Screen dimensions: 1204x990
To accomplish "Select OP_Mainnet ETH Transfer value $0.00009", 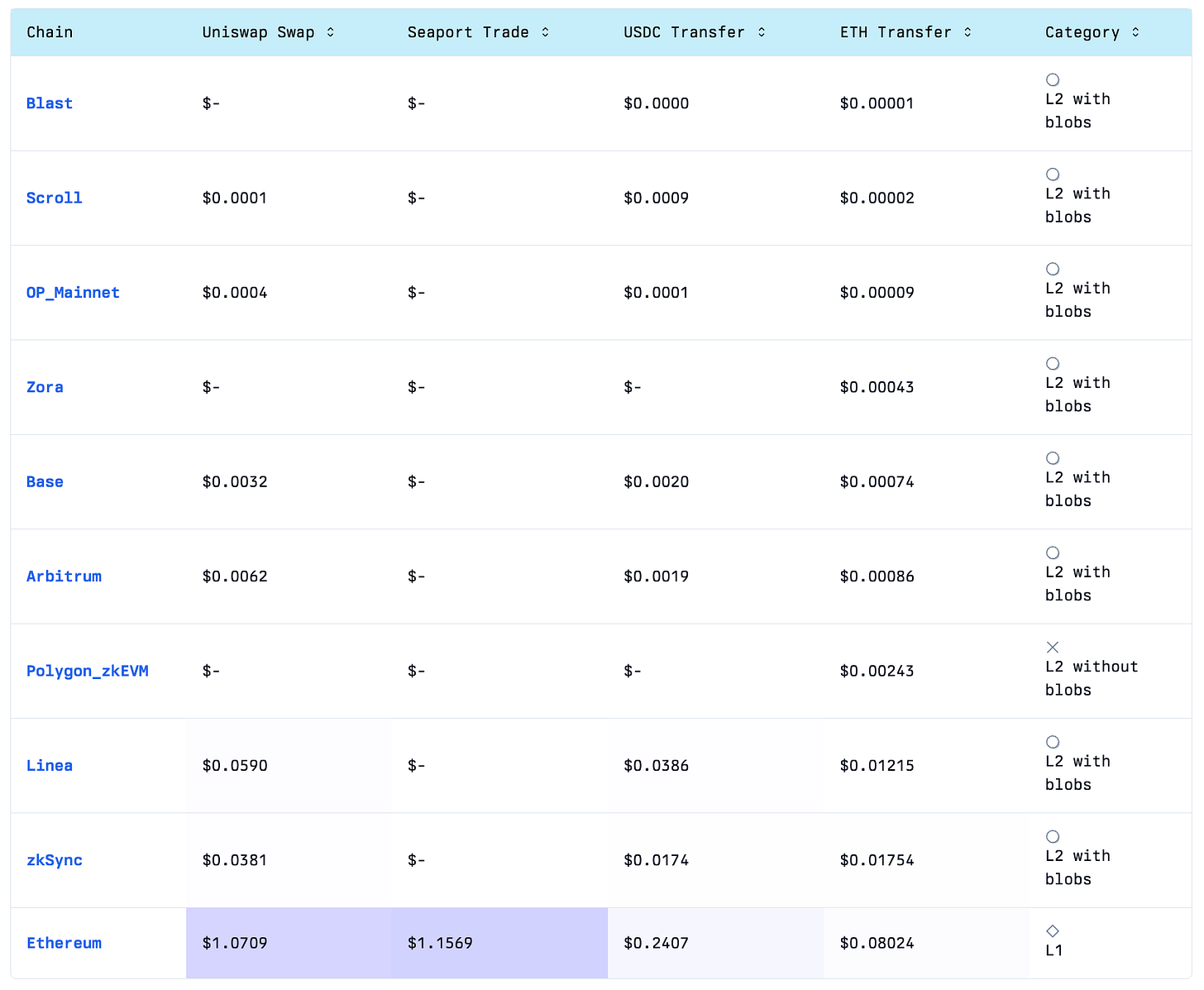I will 877,293.
